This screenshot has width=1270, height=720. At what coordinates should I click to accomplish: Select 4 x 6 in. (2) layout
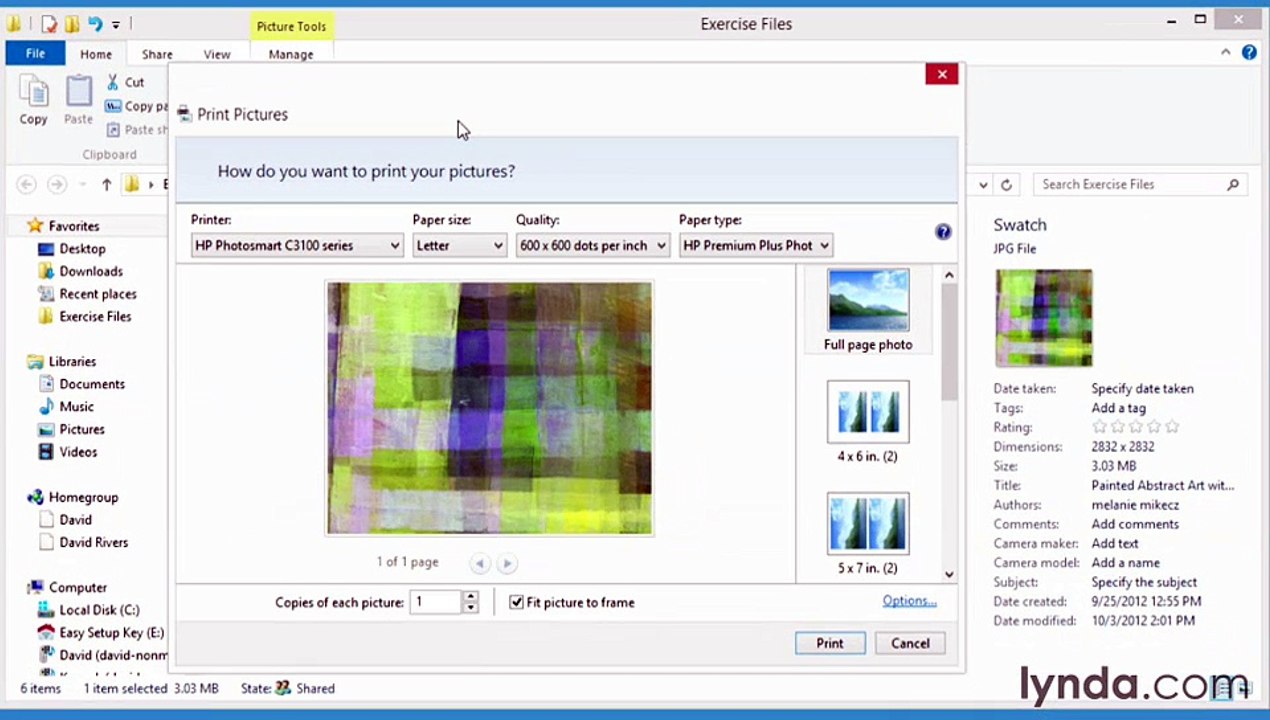(868, 422)
